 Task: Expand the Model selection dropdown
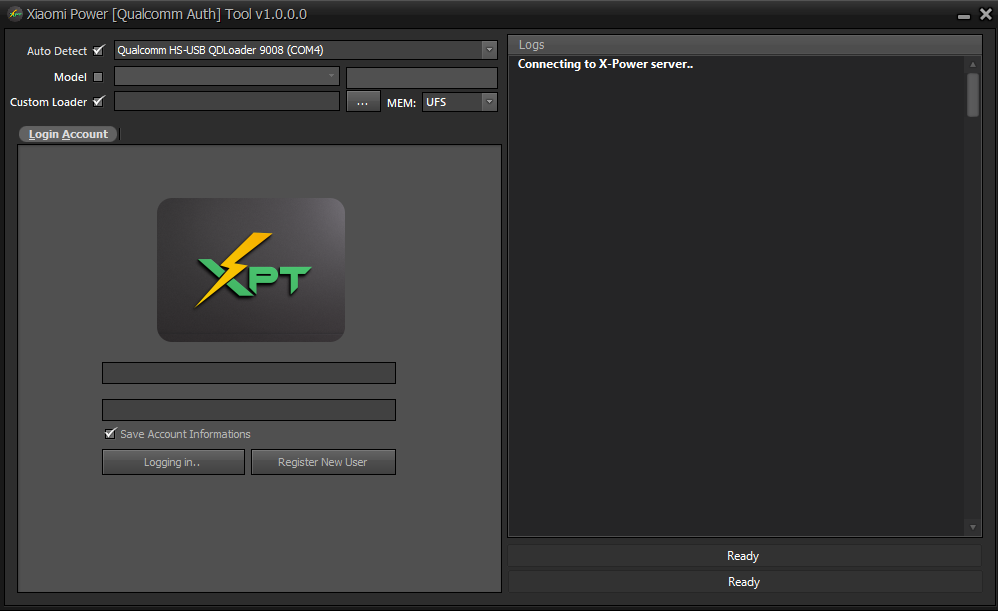pyautogui.click(x=332, y=77)
